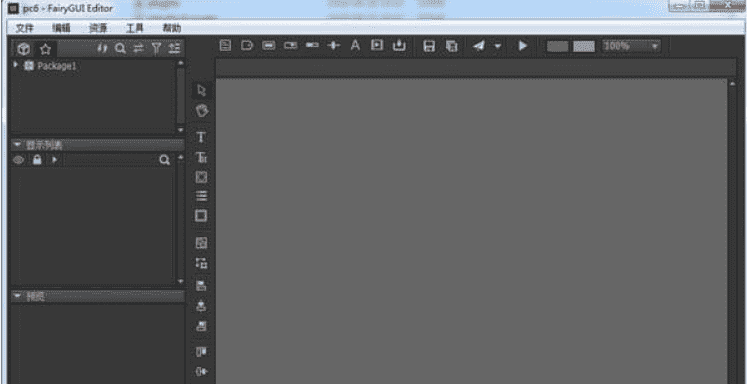The image size is (747, 384).
Task: Toggle the eye visibility icon in display list
Action: point(19,160)
